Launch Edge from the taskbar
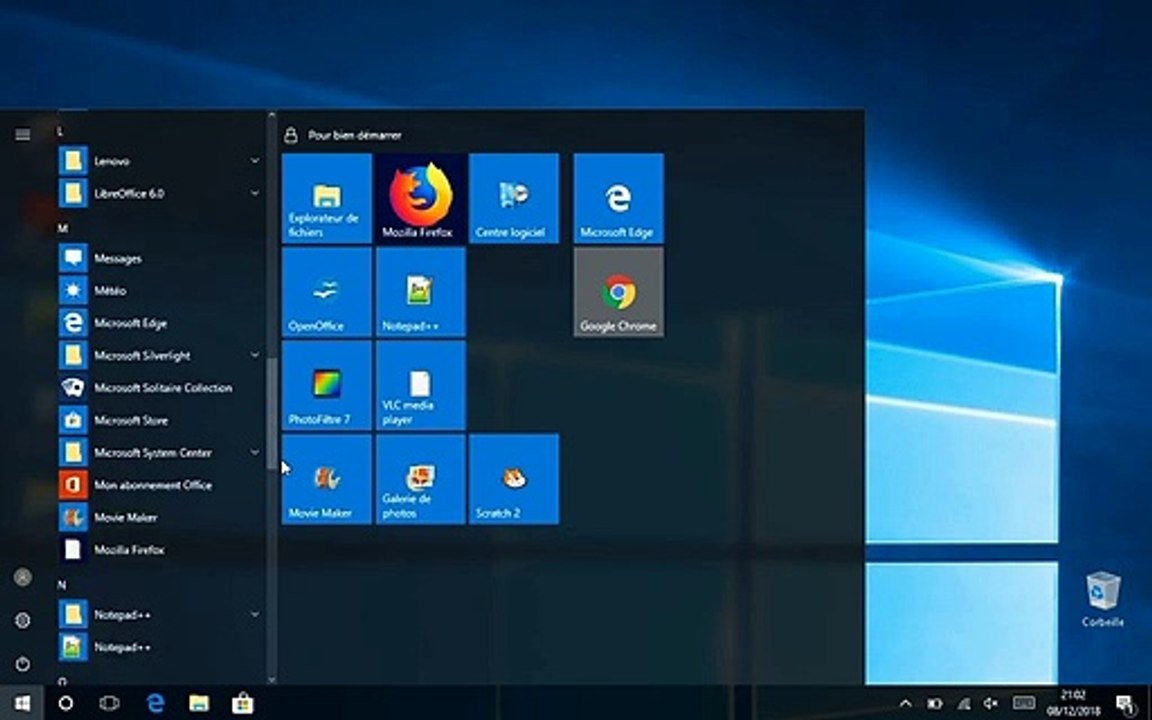 155,703
